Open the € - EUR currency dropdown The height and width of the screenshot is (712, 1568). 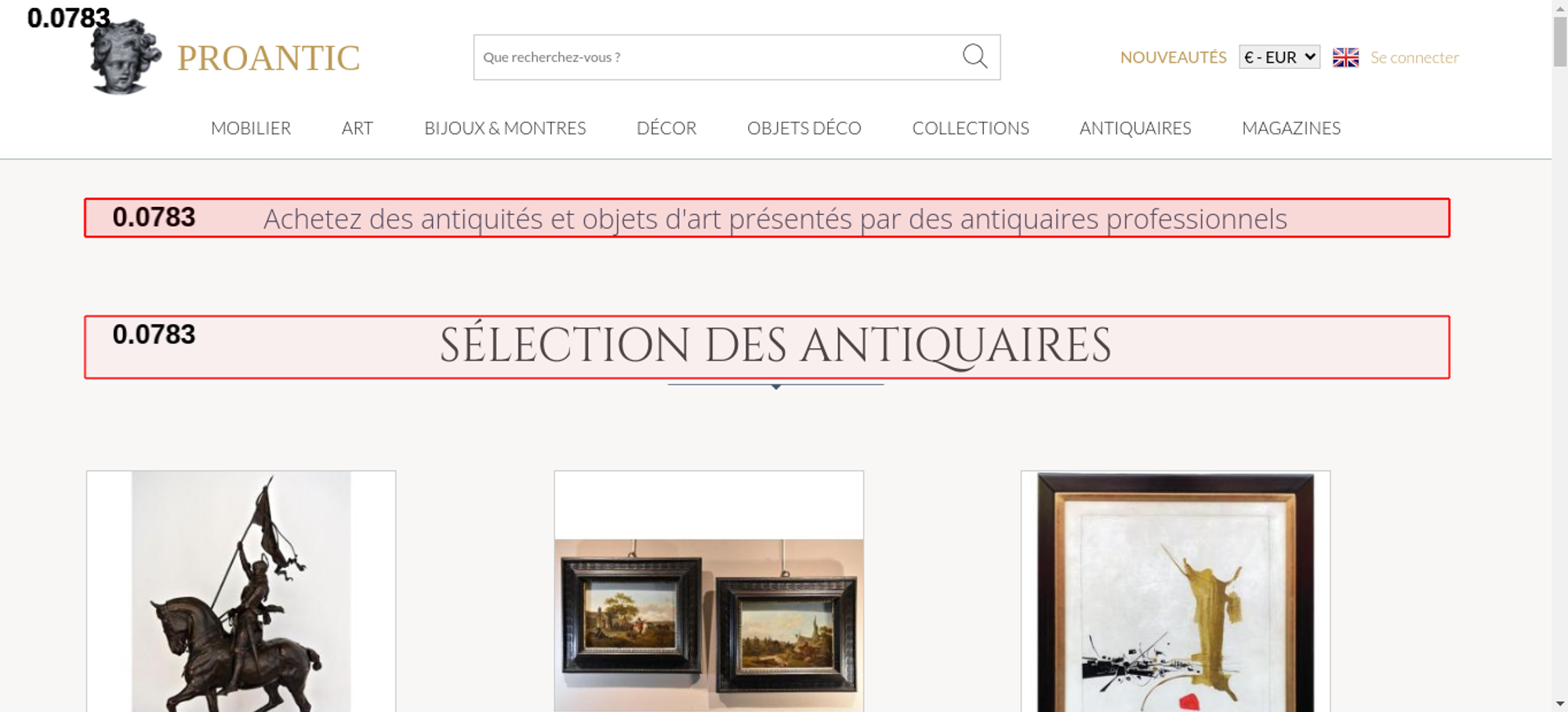1279,57
